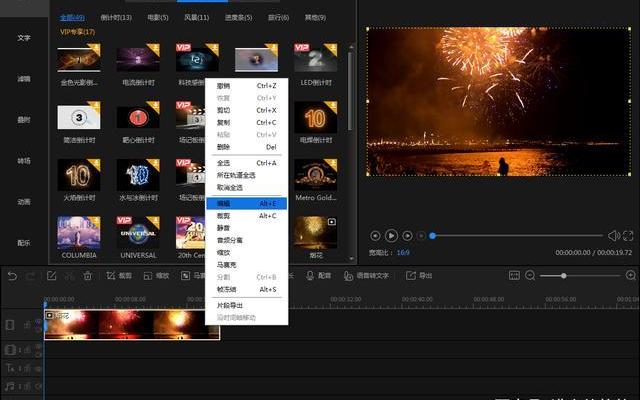Toggle lock on the main video track
This screenshot has width=640, height=400.
click(27, 325)
